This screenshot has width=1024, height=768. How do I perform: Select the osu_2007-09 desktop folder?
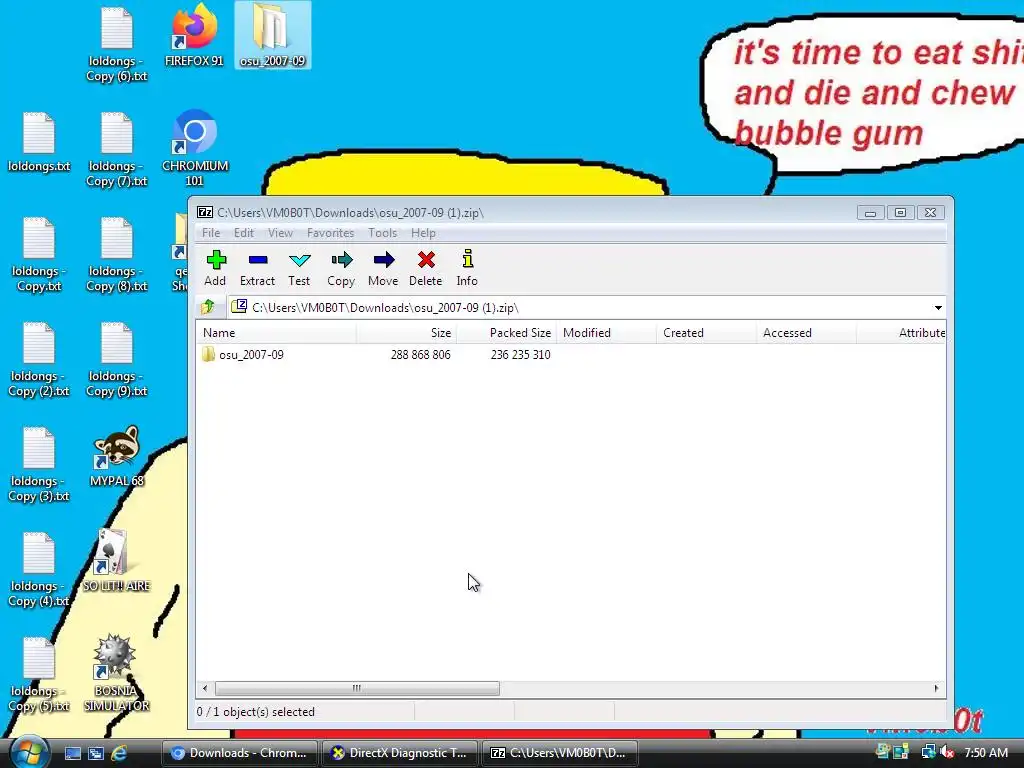[272, 36]
